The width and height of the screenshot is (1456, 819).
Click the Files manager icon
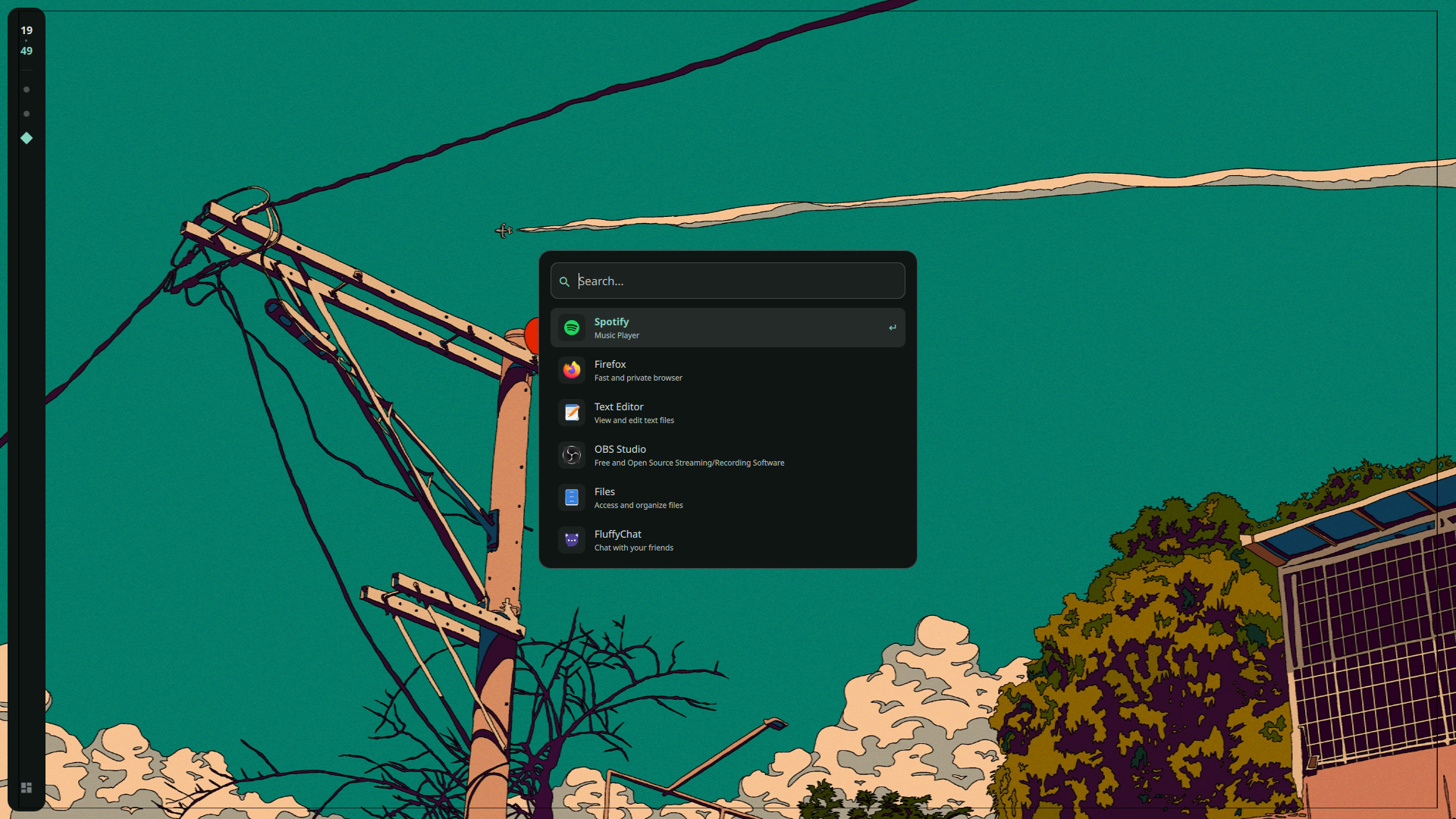(572, 497)
